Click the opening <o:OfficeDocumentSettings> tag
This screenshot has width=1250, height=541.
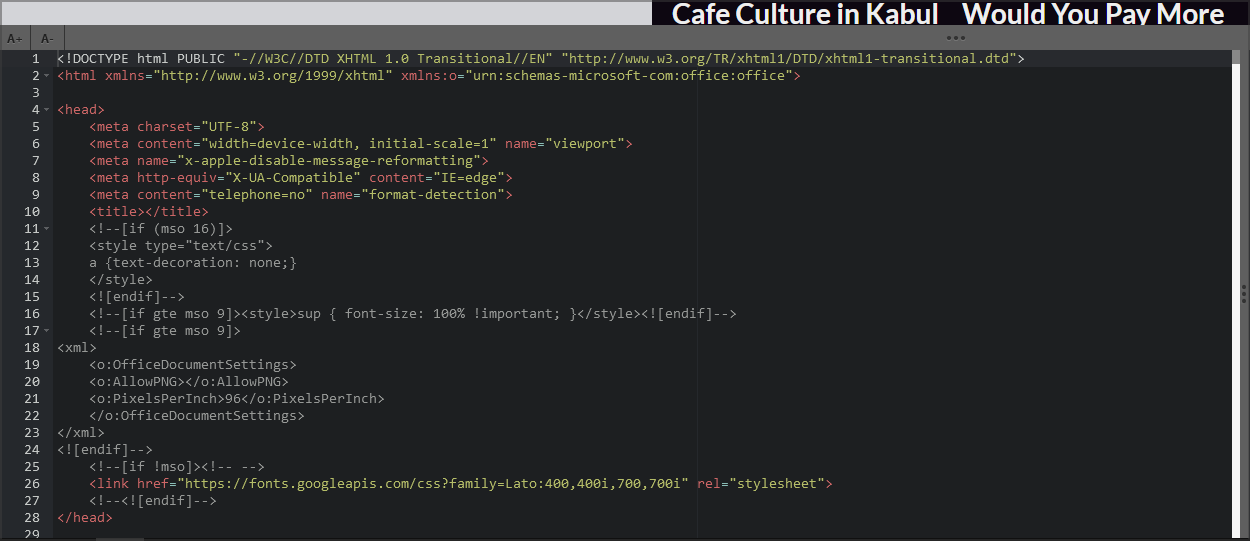pyautogui.click(x=193, y=365)
